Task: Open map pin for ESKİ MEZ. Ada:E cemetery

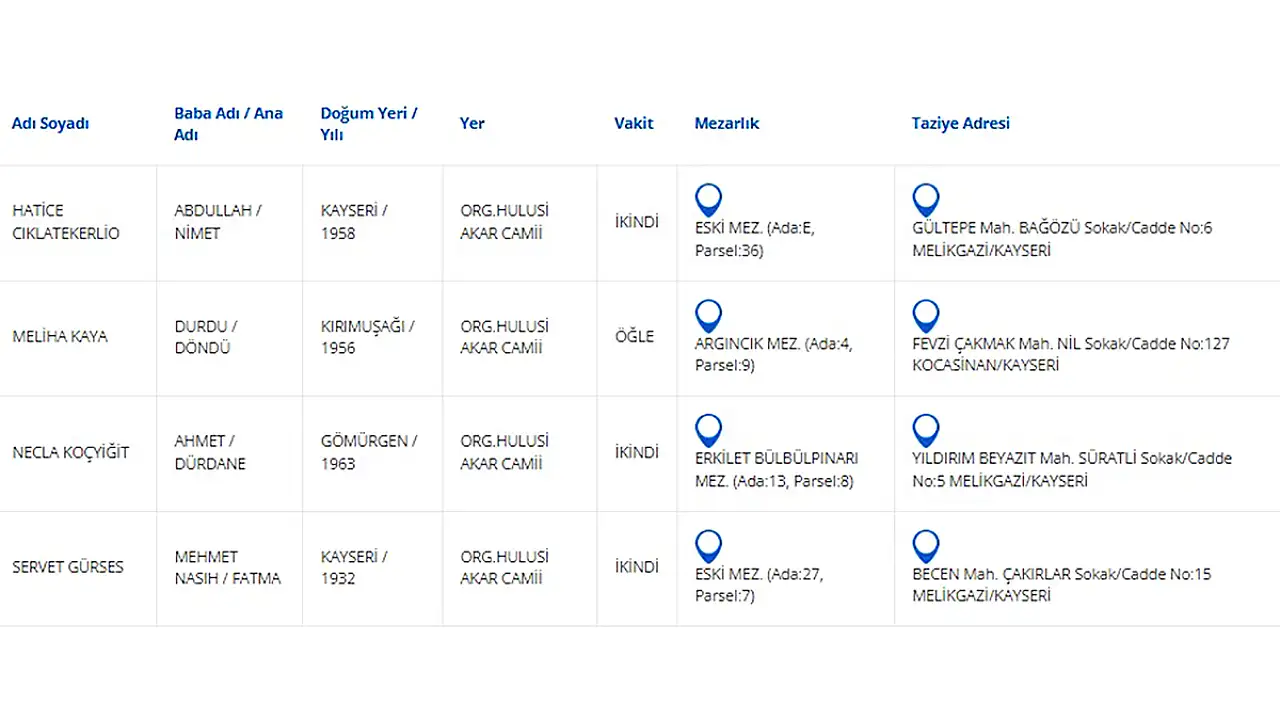Action: click(x=708, y=200)
